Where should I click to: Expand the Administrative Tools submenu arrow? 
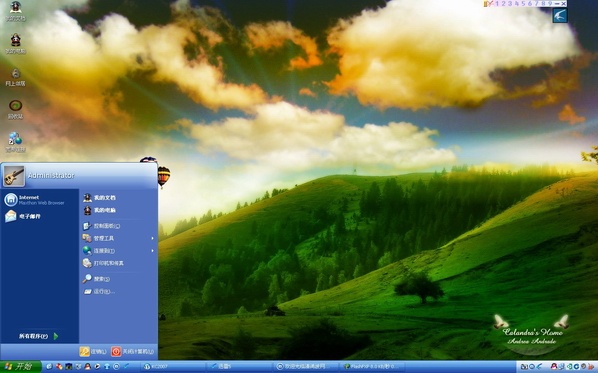(153, 238)
